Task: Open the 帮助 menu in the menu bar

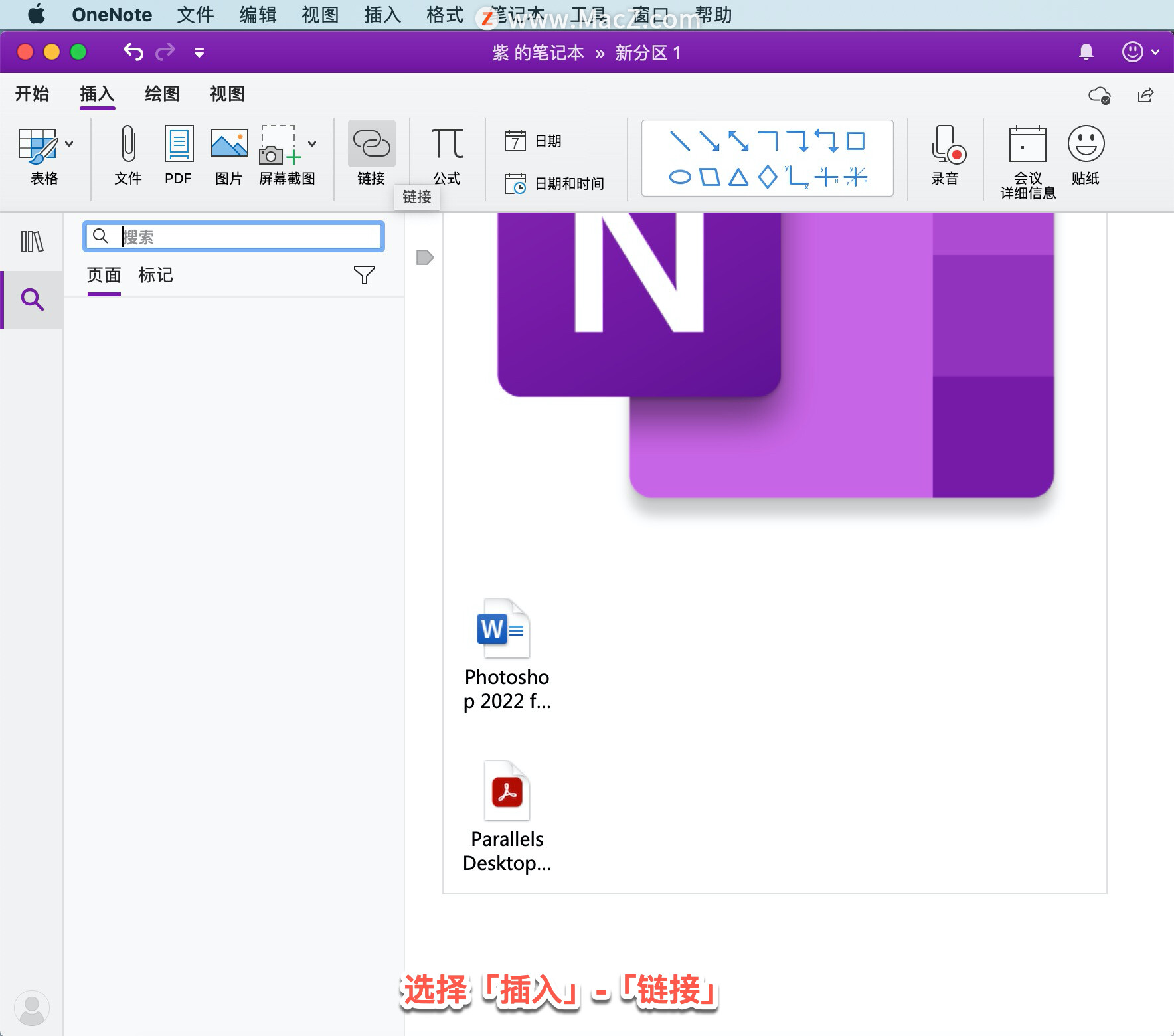Action: [x=713, y=15]
